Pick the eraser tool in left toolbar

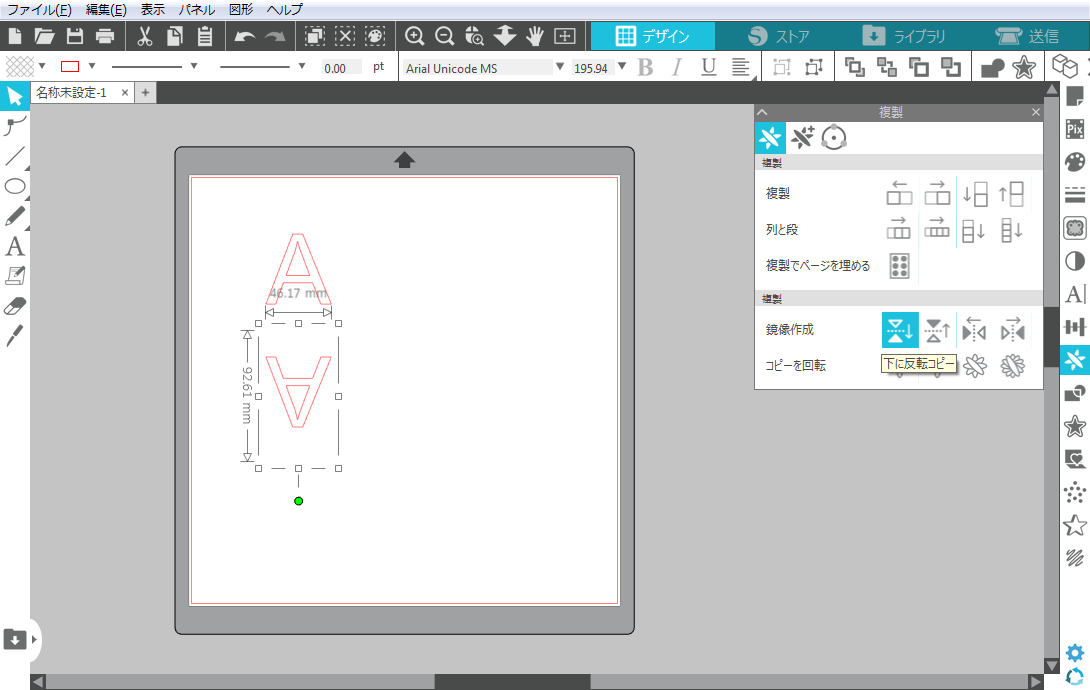click(15, 305)
